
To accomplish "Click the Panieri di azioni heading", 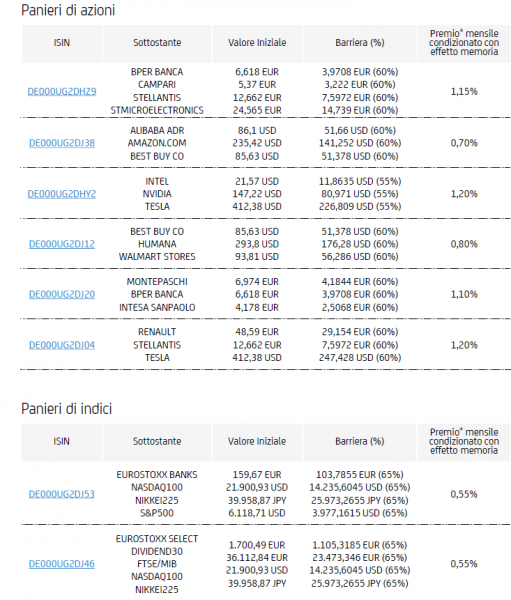I will [68, 10].
